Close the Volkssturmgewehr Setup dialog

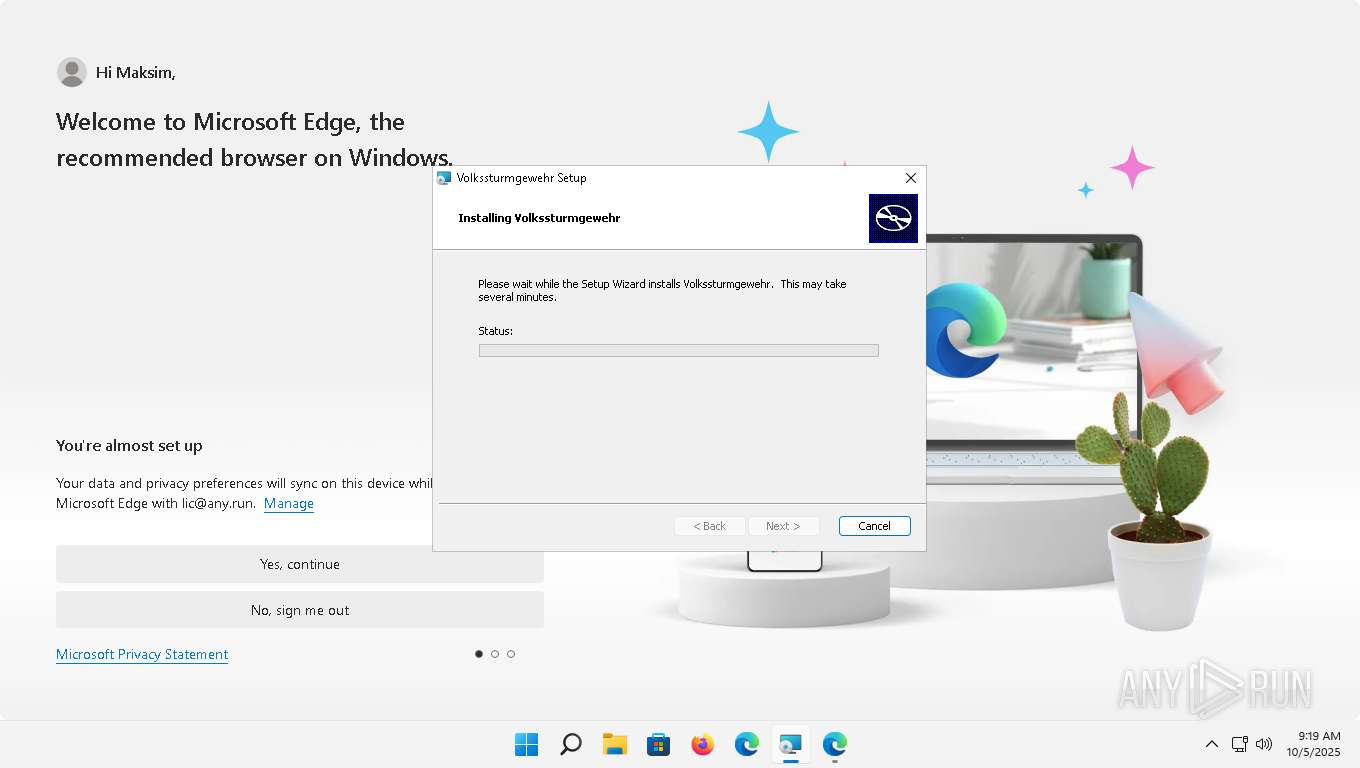point(910,178)
